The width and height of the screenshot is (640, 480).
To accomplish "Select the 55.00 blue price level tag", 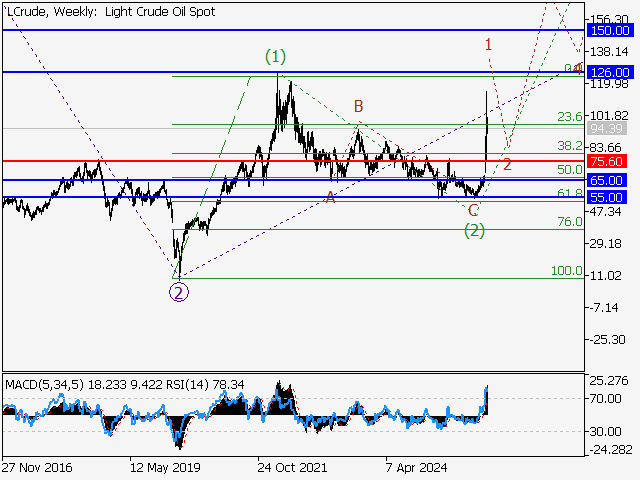I will (x=609, y=197).
